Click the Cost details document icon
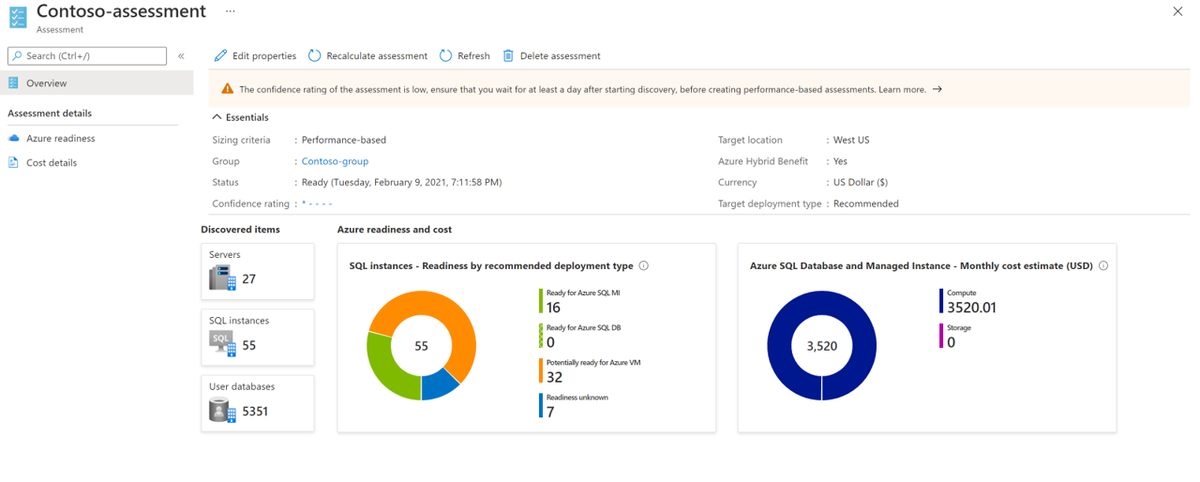This screenshot has width=1200, height=482. point(14,163)
